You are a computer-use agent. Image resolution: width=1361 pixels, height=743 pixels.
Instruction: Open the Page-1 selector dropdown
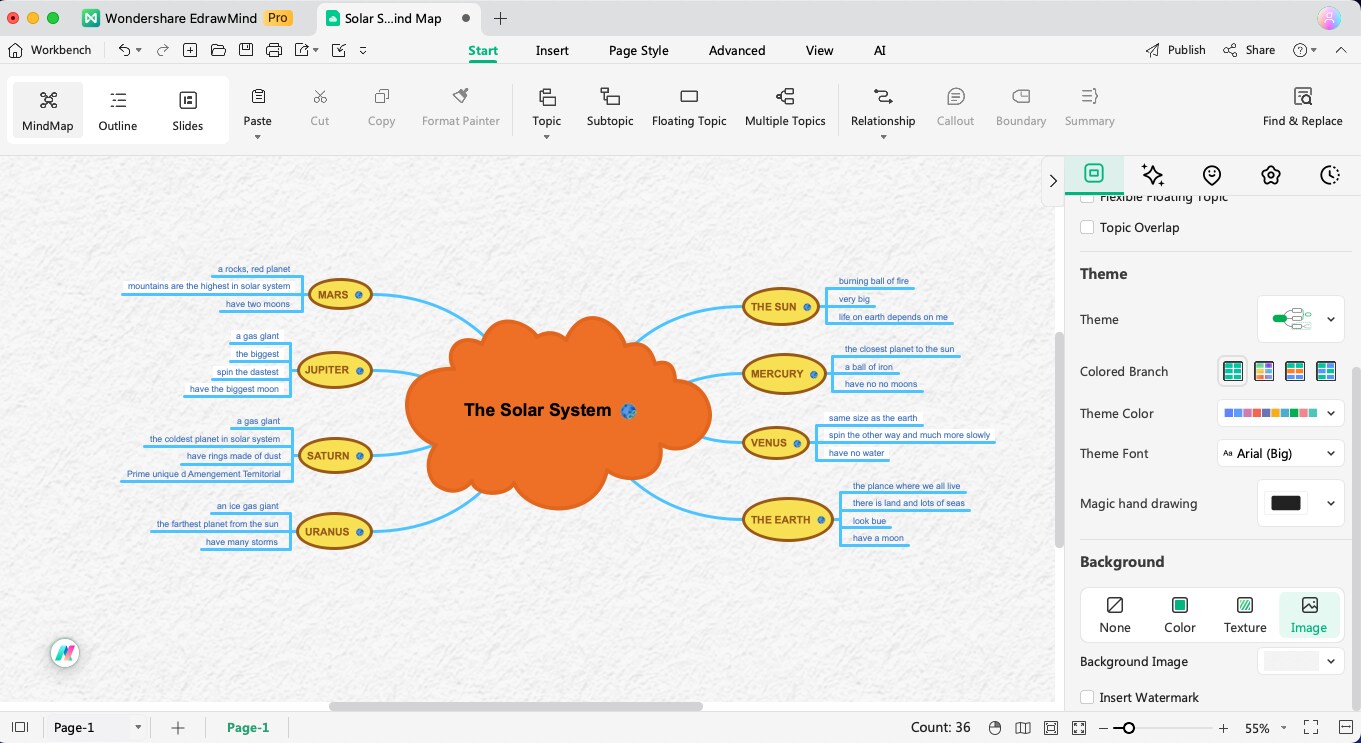coord(98,728)
